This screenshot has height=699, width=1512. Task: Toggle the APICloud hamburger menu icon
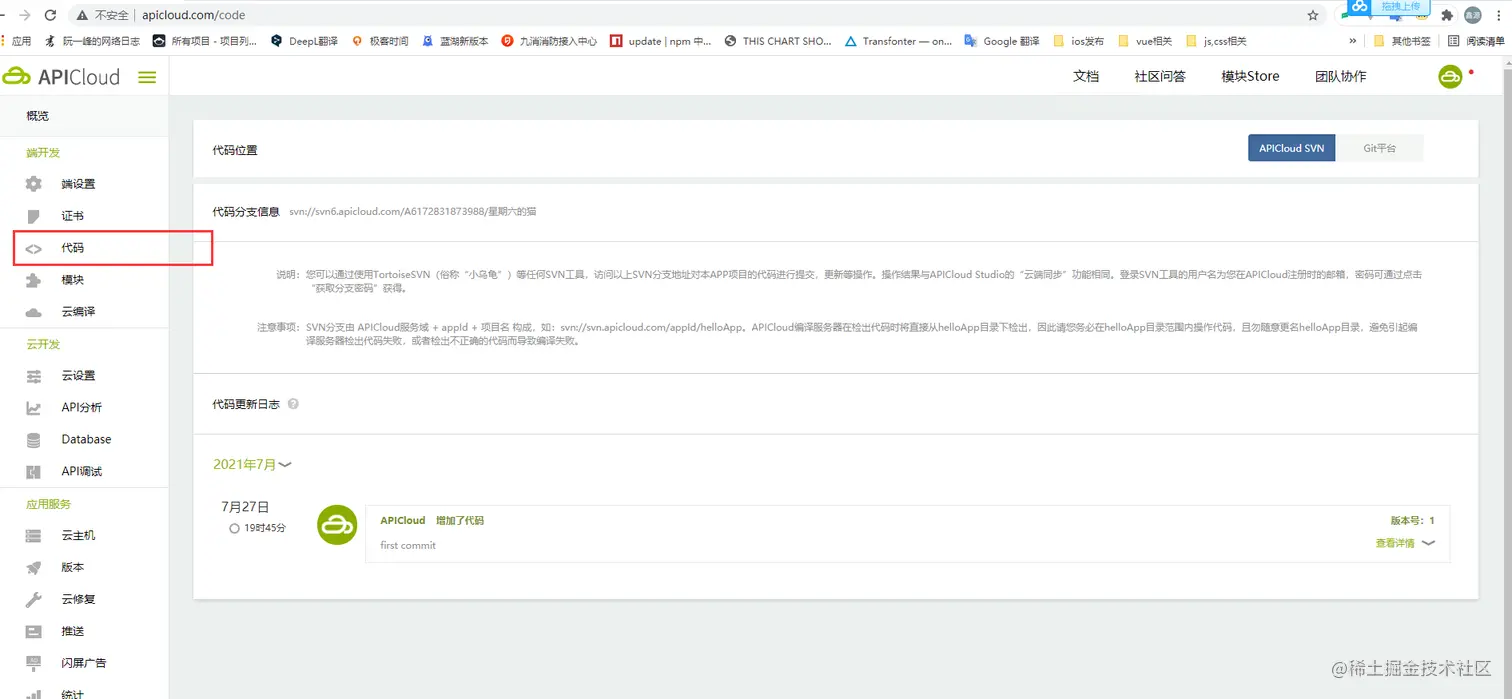point(147,77)
